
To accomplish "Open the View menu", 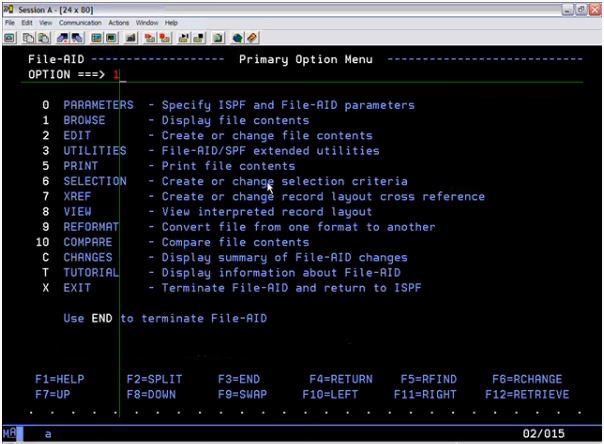I will 45,23.
